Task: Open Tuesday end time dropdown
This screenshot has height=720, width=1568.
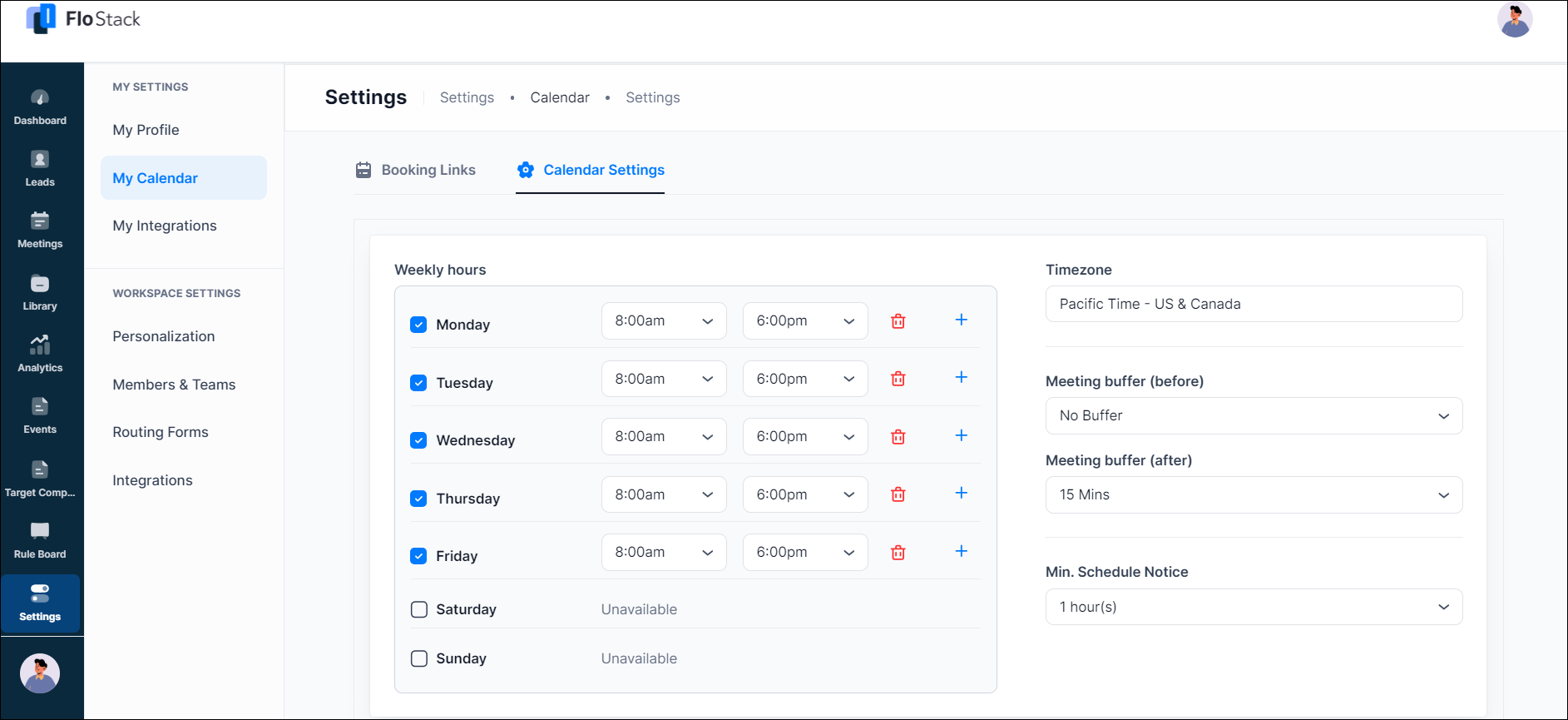Action: click(805, 379)
